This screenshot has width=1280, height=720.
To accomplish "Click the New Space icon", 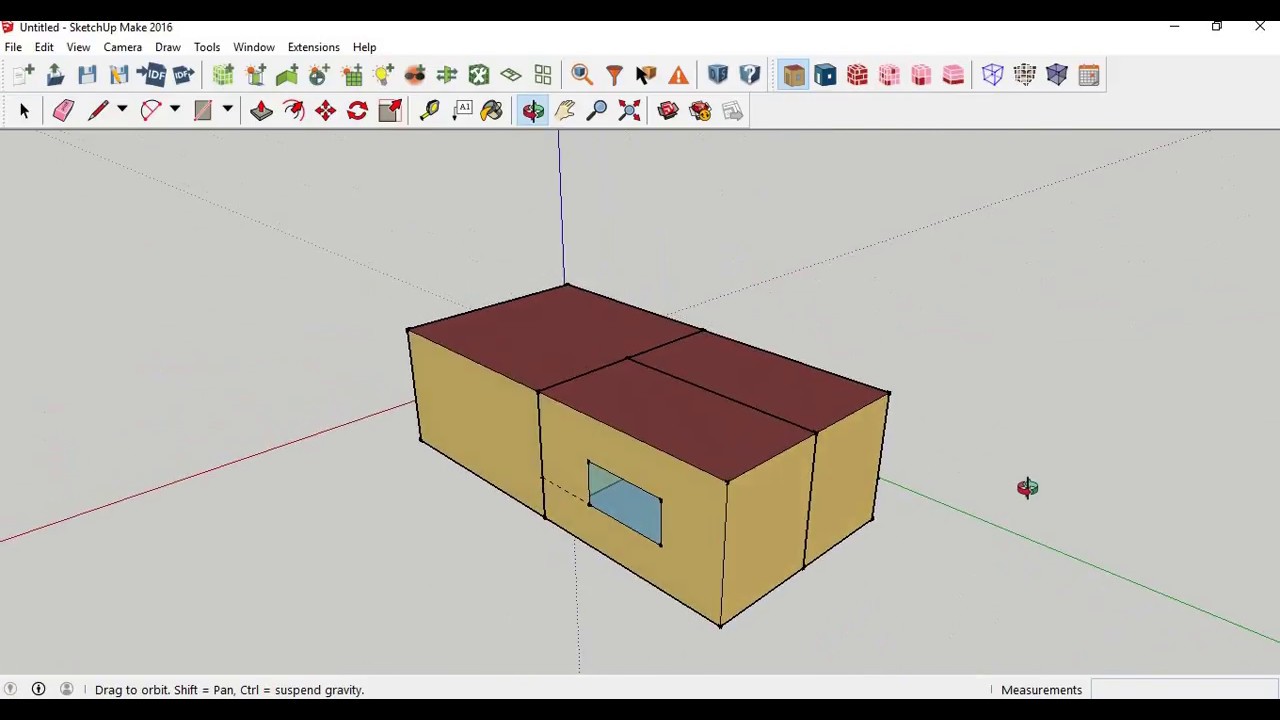I will (223, 75).
